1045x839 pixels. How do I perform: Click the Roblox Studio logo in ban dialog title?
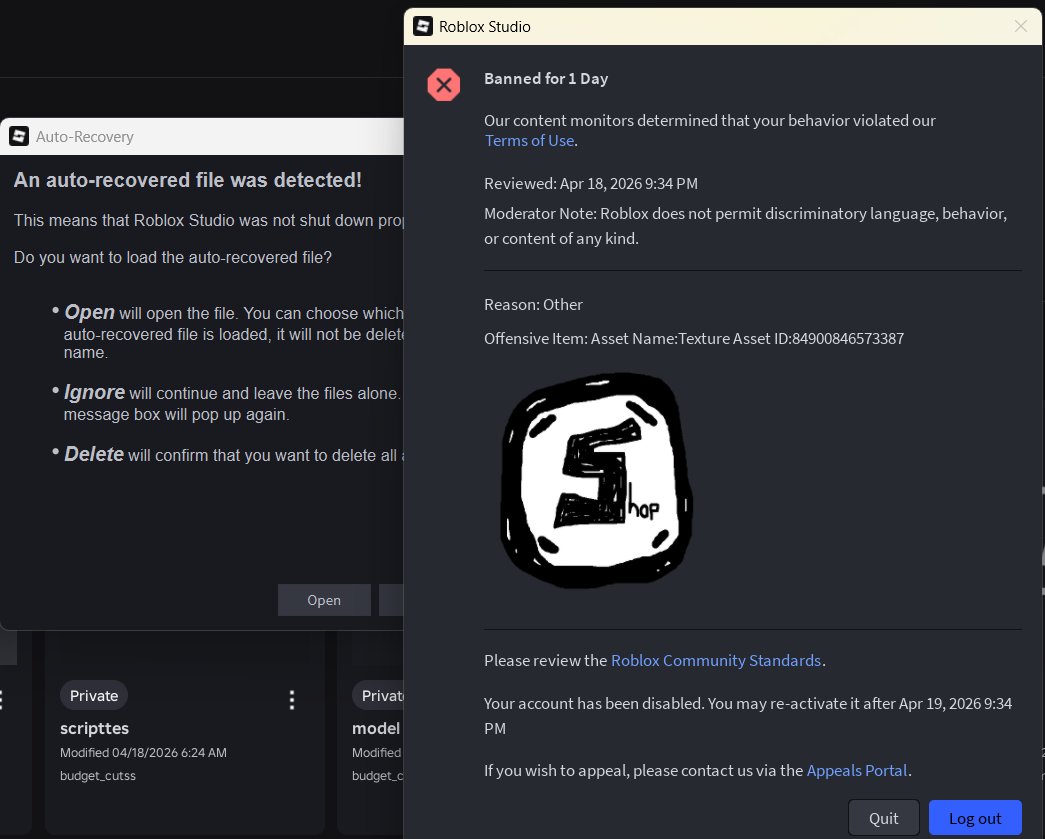coord(423,27)
